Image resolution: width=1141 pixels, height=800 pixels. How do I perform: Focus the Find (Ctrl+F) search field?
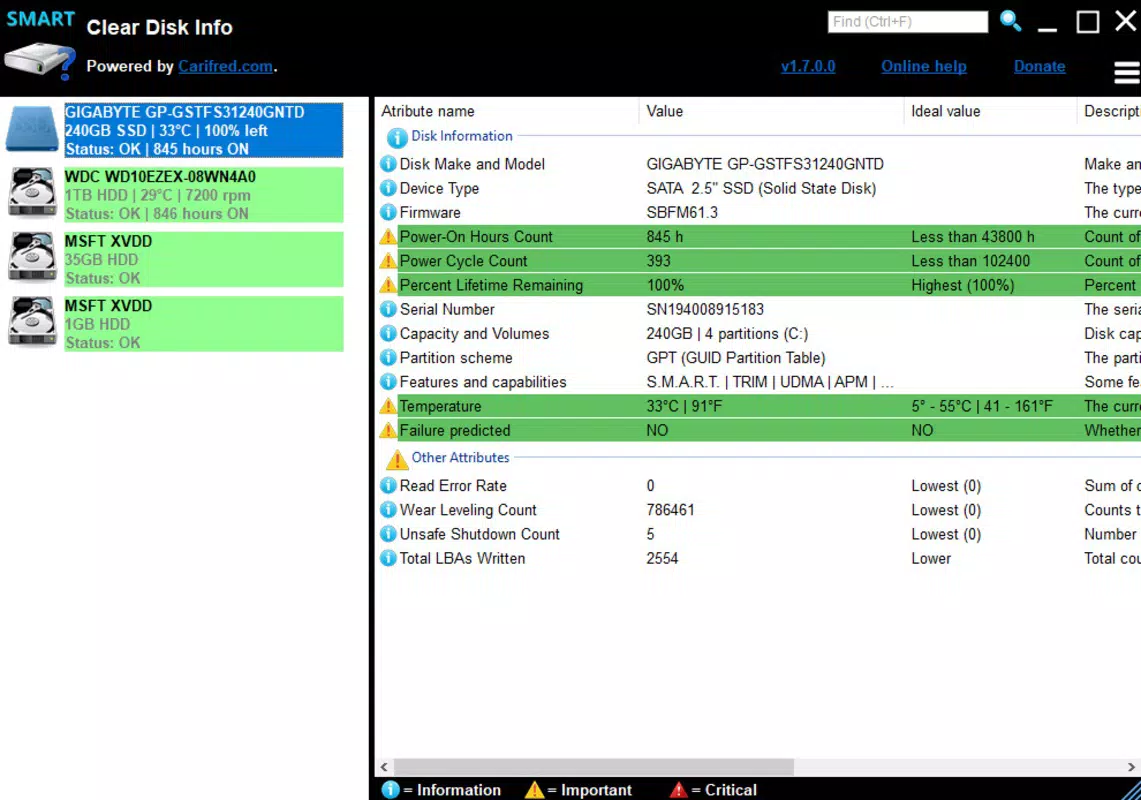[907, 22]
